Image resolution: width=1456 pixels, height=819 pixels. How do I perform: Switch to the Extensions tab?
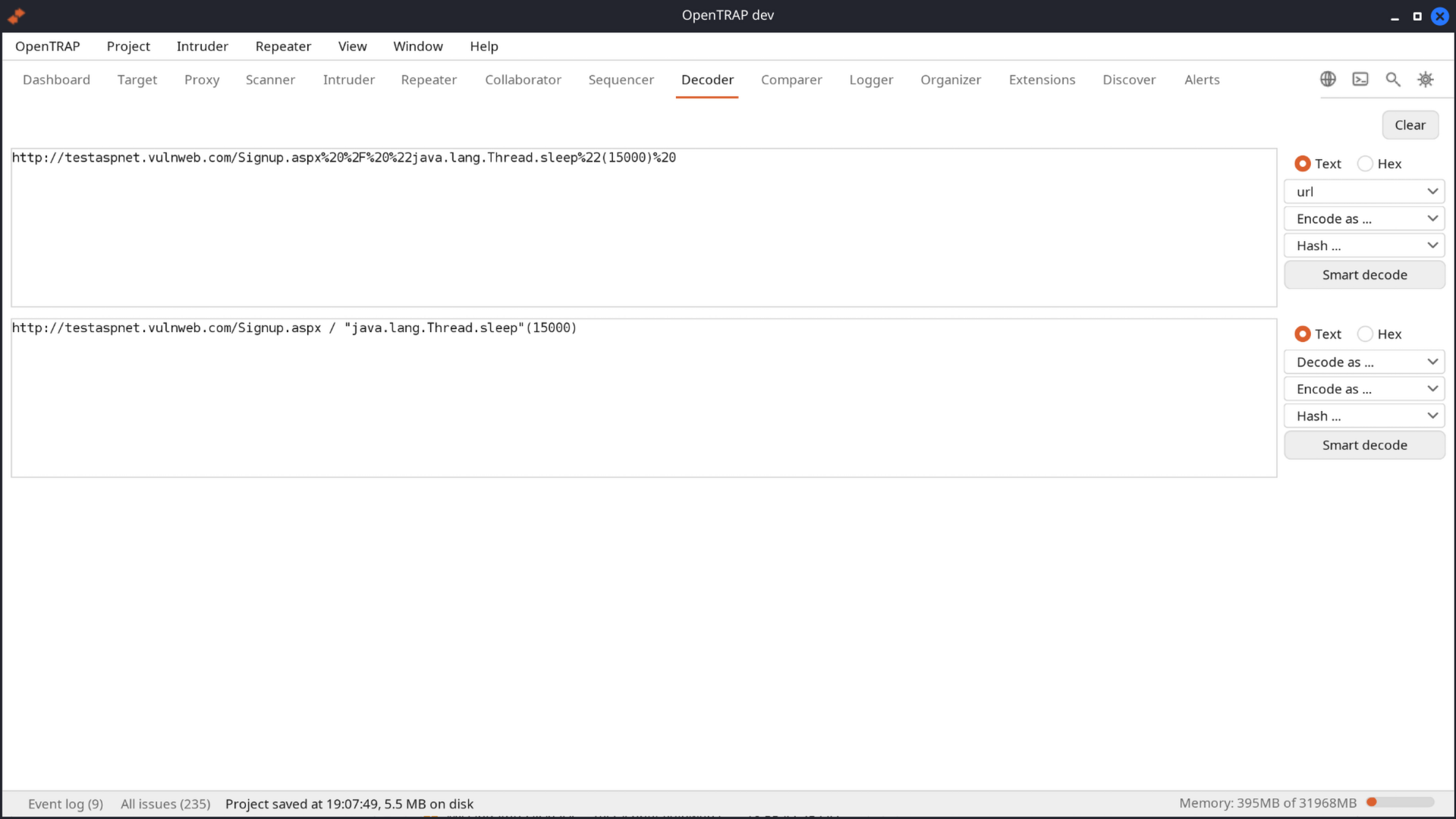[1042, 80]
